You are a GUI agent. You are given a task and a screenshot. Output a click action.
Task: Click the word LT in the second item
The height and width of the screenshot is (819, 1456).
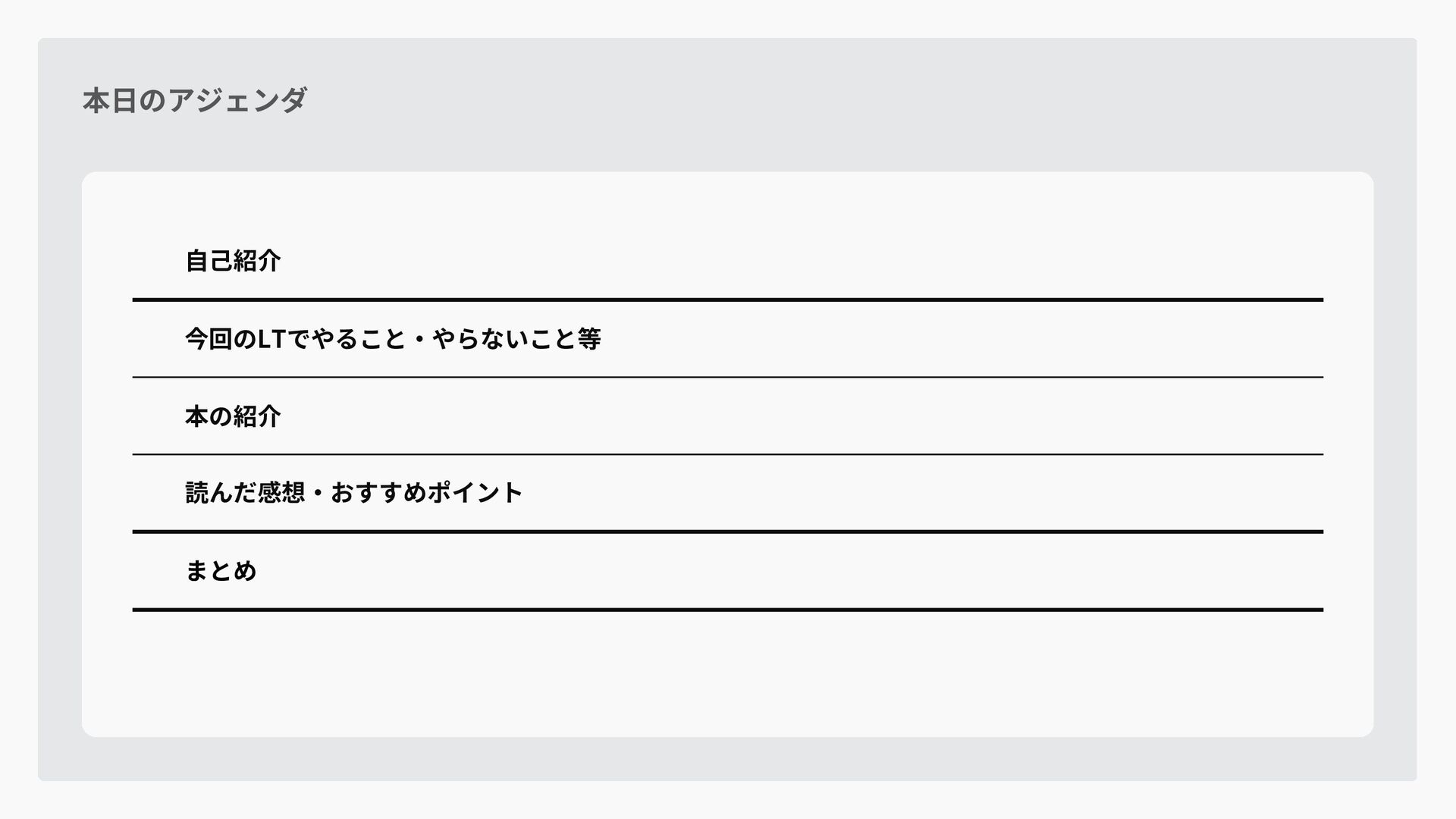pyautogui.click(x=271, y=339)
